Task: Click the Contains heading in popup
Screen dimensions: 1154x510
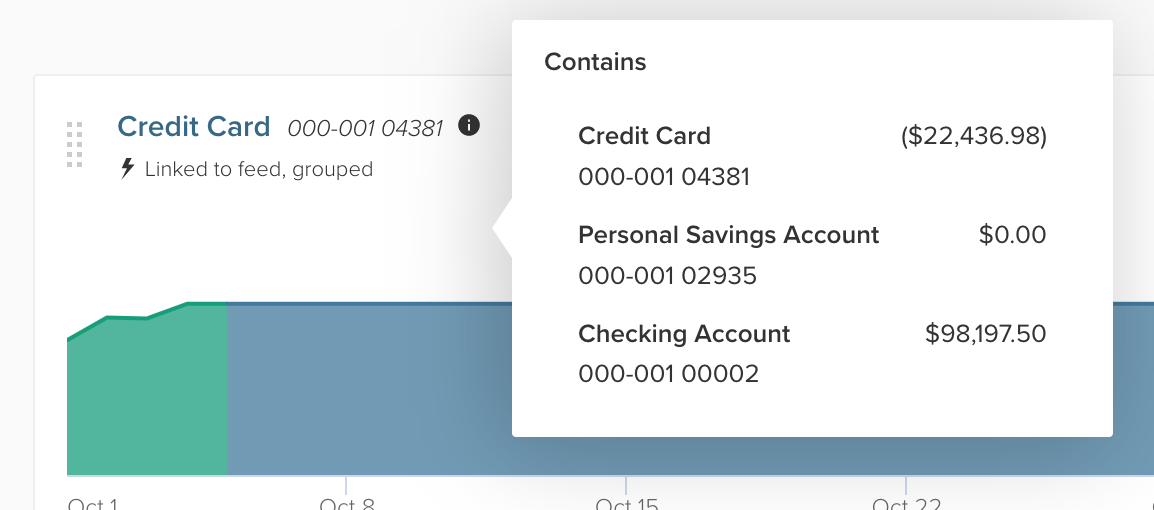Action: [595, 62]
